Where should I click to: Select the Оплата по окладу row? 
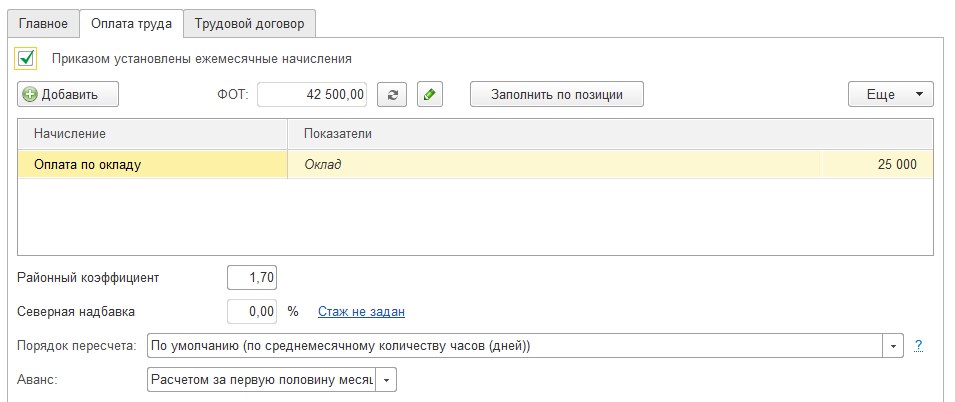[x=150, y=165]
